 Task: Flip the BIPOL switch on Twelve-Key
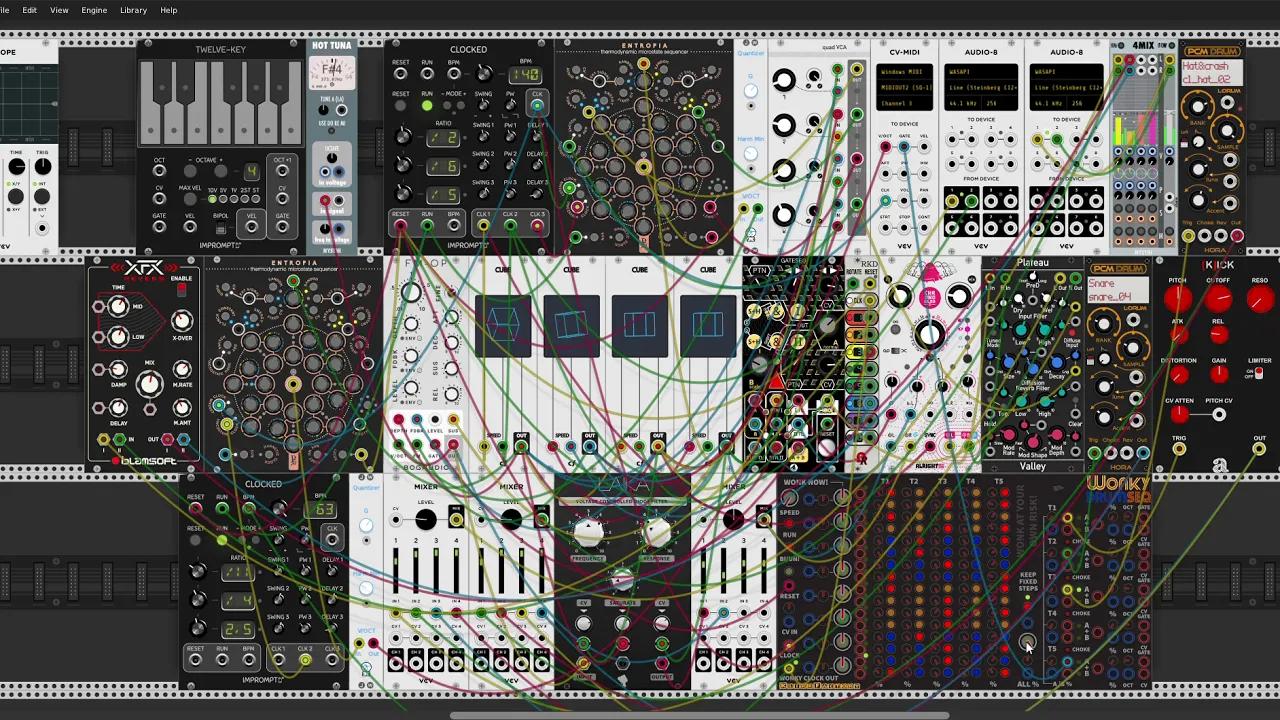[x=221, y=226]
